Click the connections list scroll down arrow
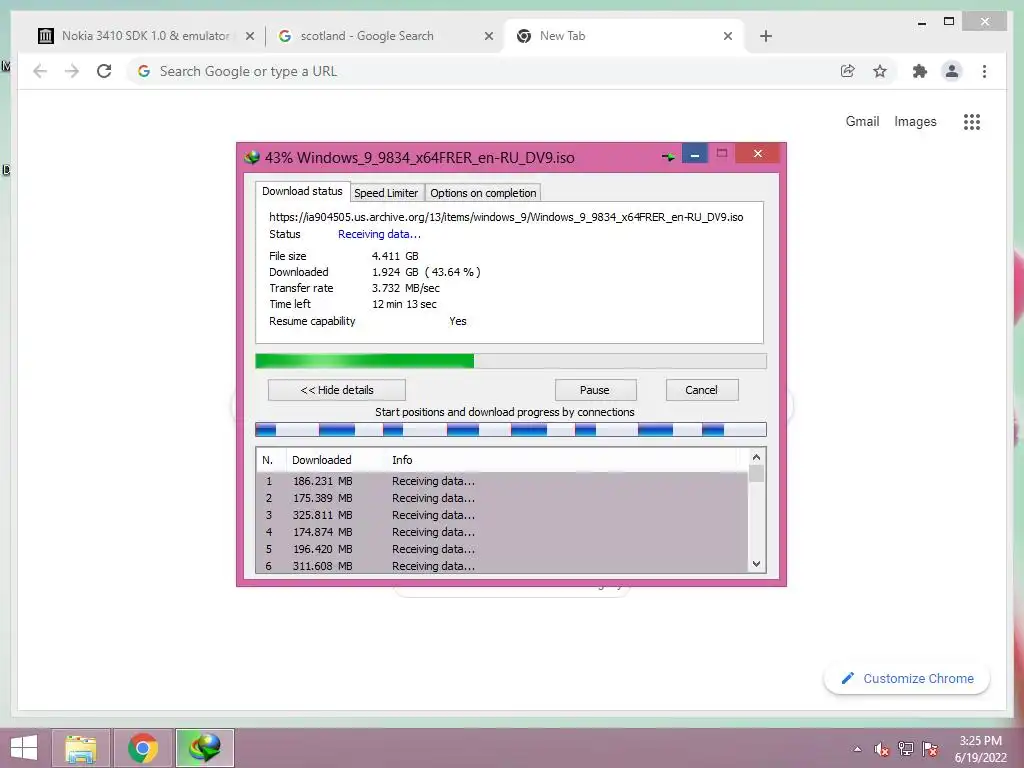 [x=756, y=564]
